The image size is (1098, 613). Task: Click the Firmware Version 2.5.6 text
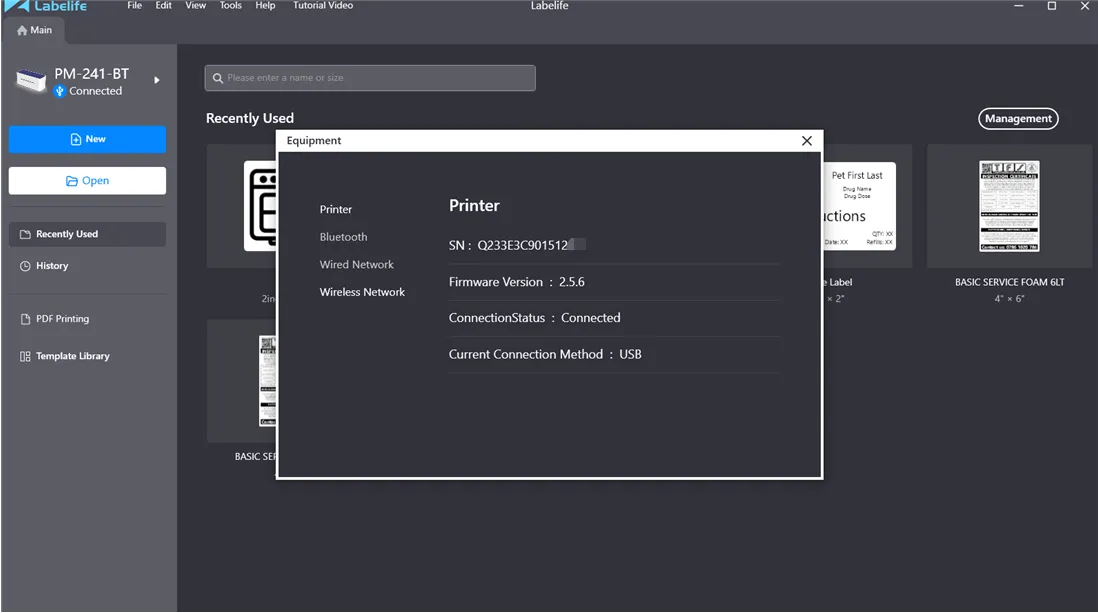pyautogui.click(x=517, y=282)
